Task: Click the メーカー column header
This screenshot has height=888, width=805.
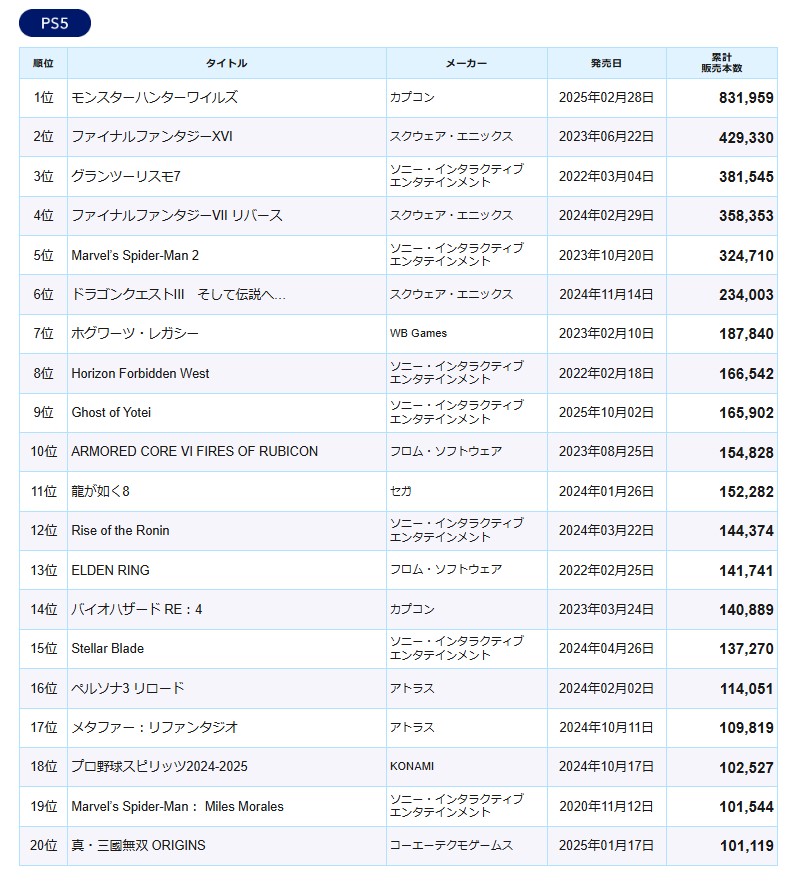Action: 466,63
